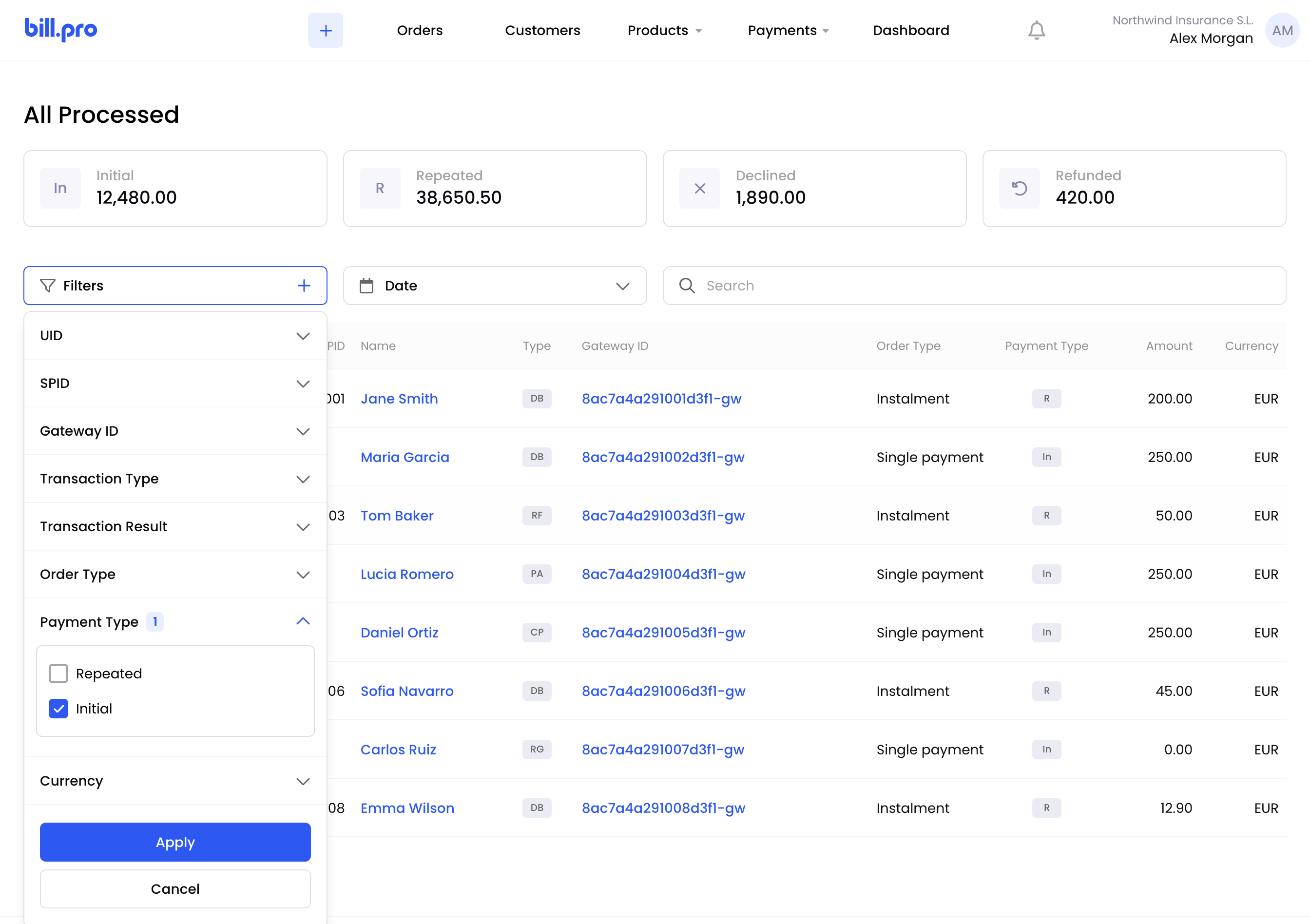Go to Customers in the top nav
This screenshot has height=924, width=1310.
542,30
